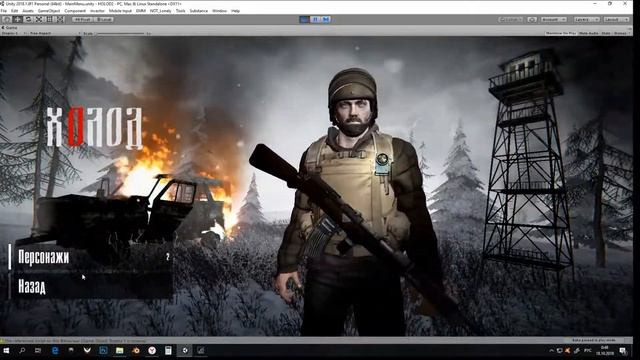Open the GameObject menu
640x360 pixels.
pos(49,11)
